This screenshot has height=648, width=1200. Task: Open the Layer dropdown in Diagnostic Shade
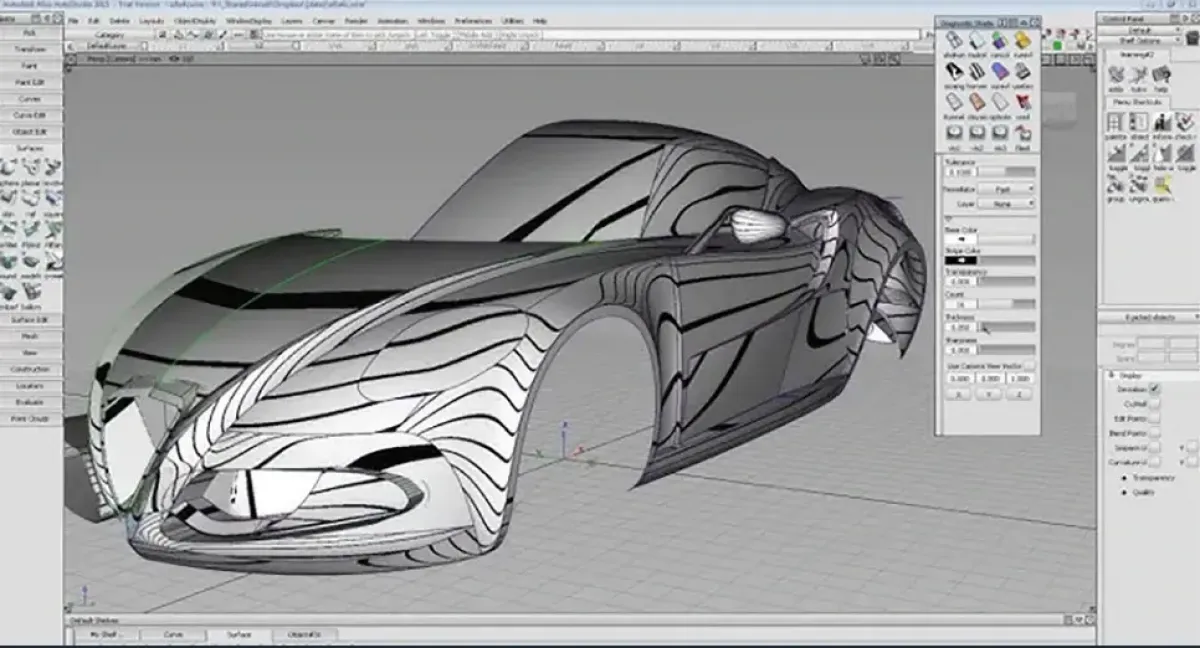click(x=1006, y=203)
